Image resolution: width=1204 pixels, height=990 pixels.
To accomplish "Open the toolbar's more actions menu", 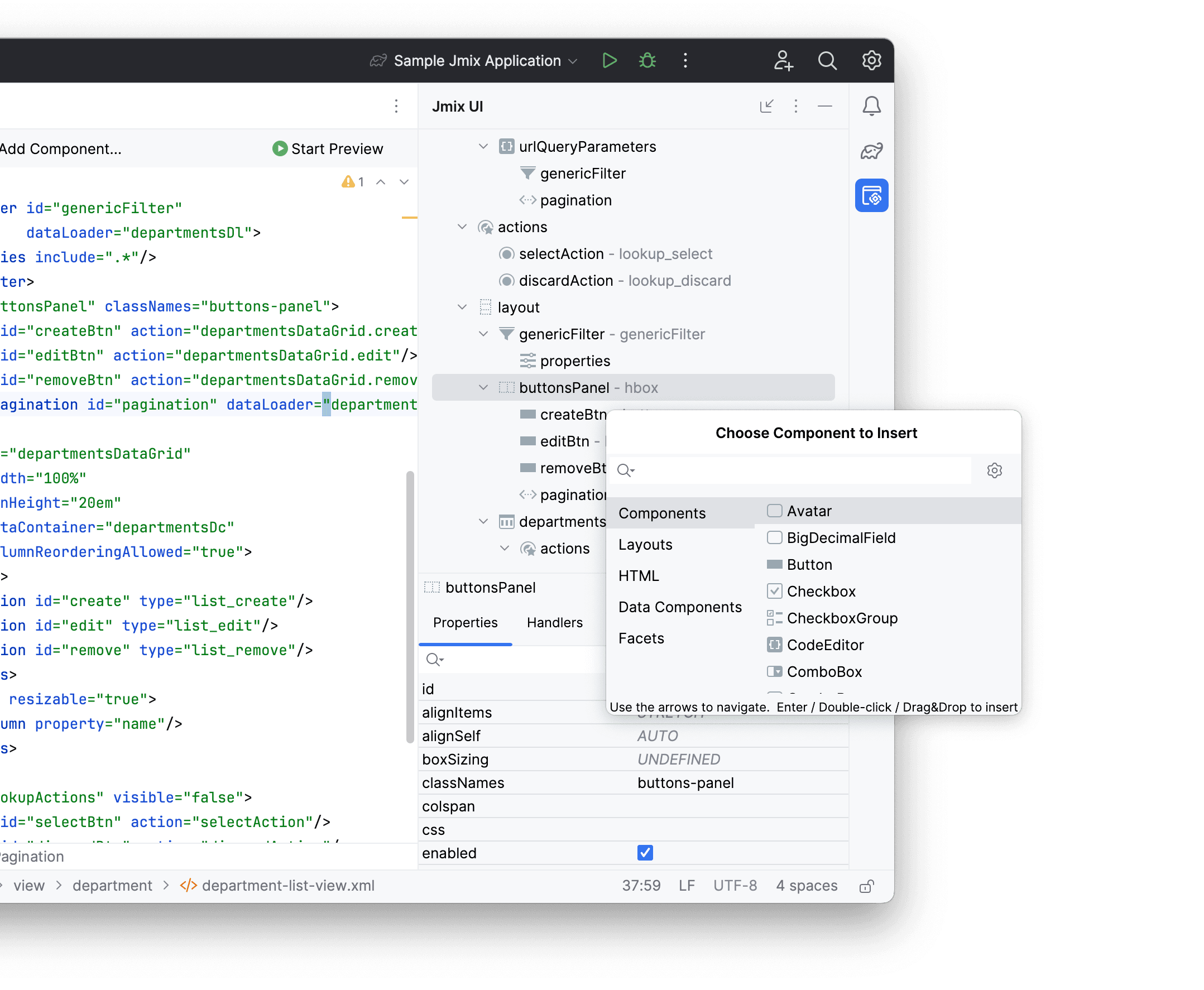I will [685, 60].
